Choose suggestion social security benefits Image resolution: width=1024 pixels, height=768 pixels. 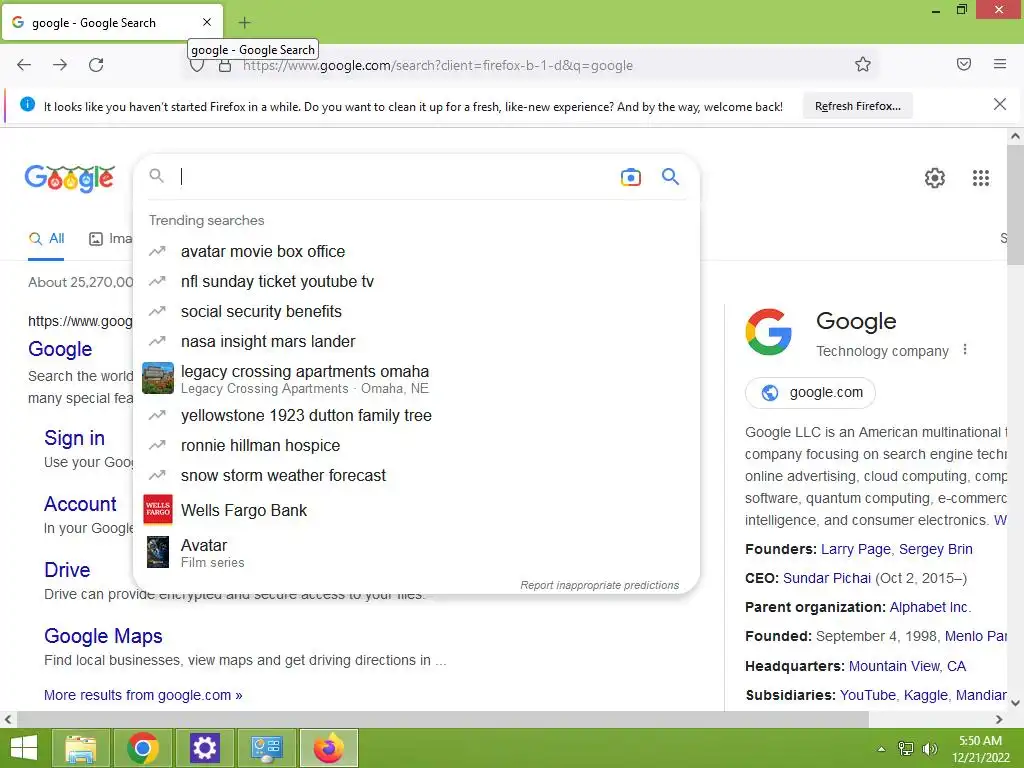(416, 312)
